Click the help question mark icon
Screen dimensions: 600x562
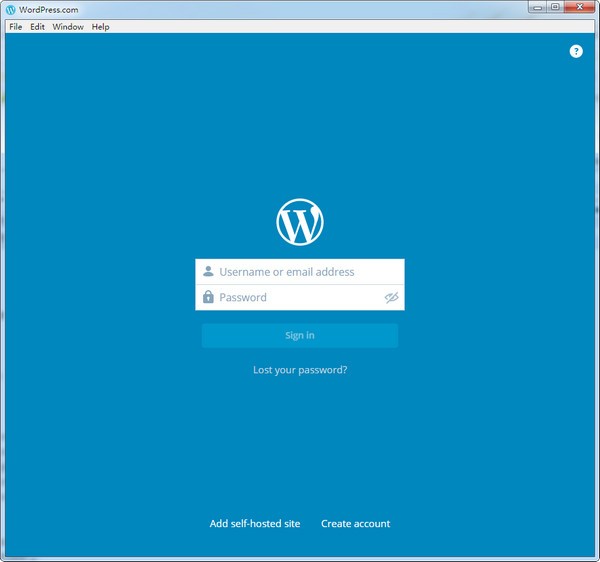click(576, 51)
